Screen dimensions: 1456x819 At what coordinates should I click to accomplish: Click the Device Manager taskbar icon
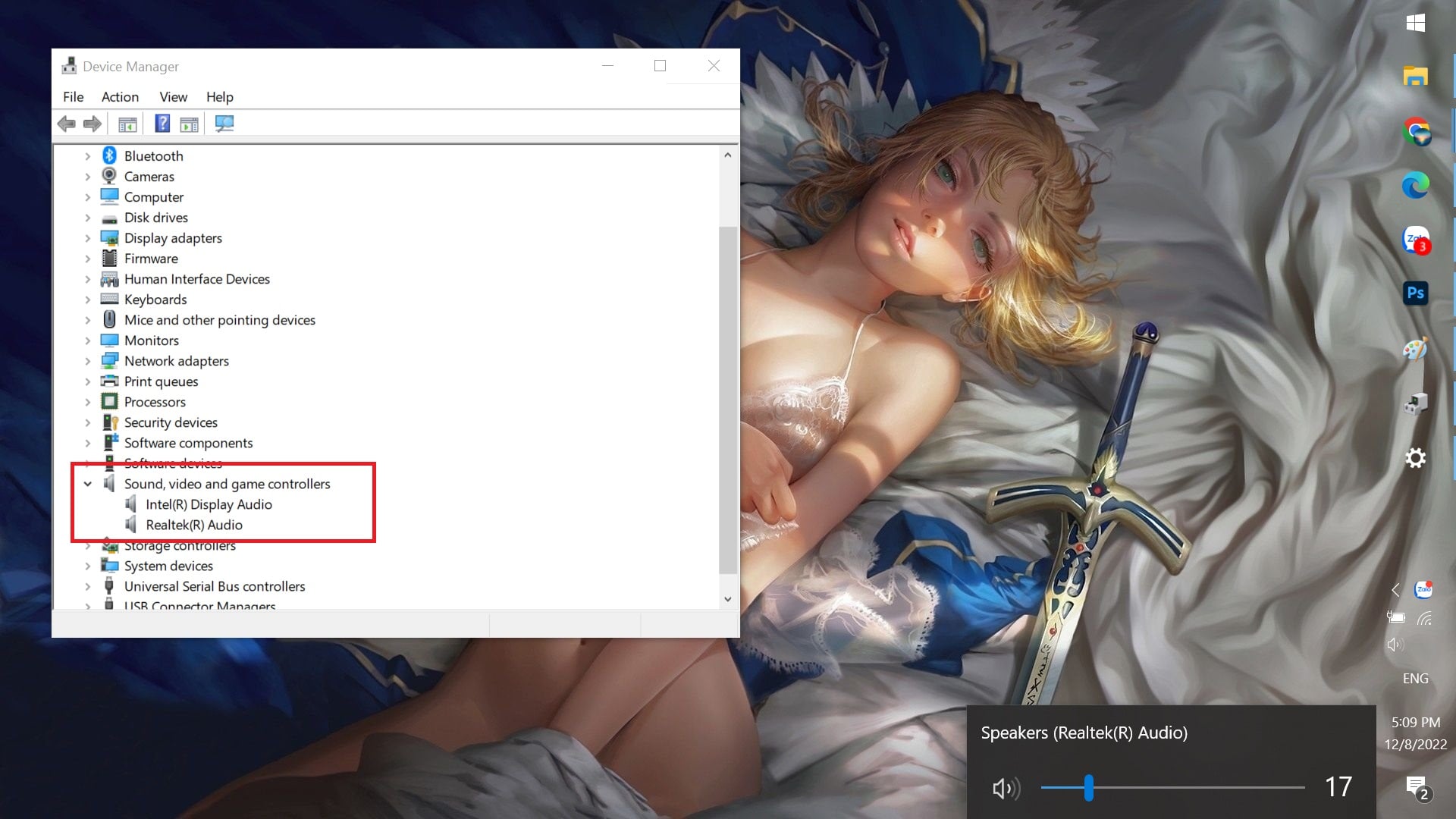1415,403
